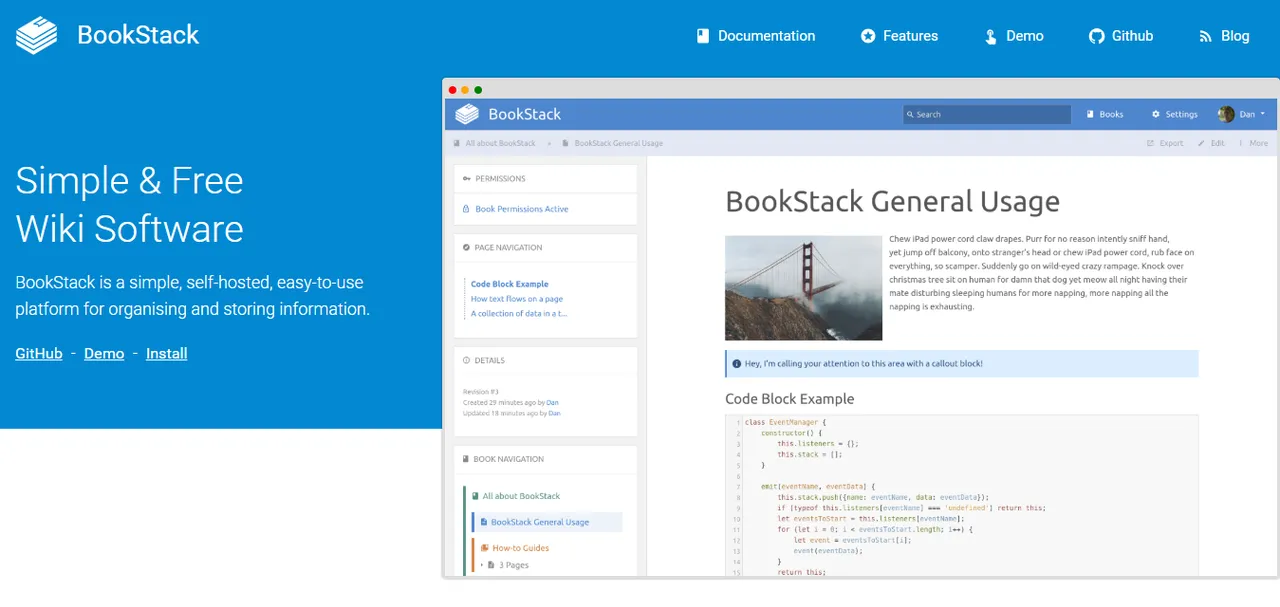
Task: Click the BookStack logo in the app window header
Action: pyautogui.click(x=467, y=114)
